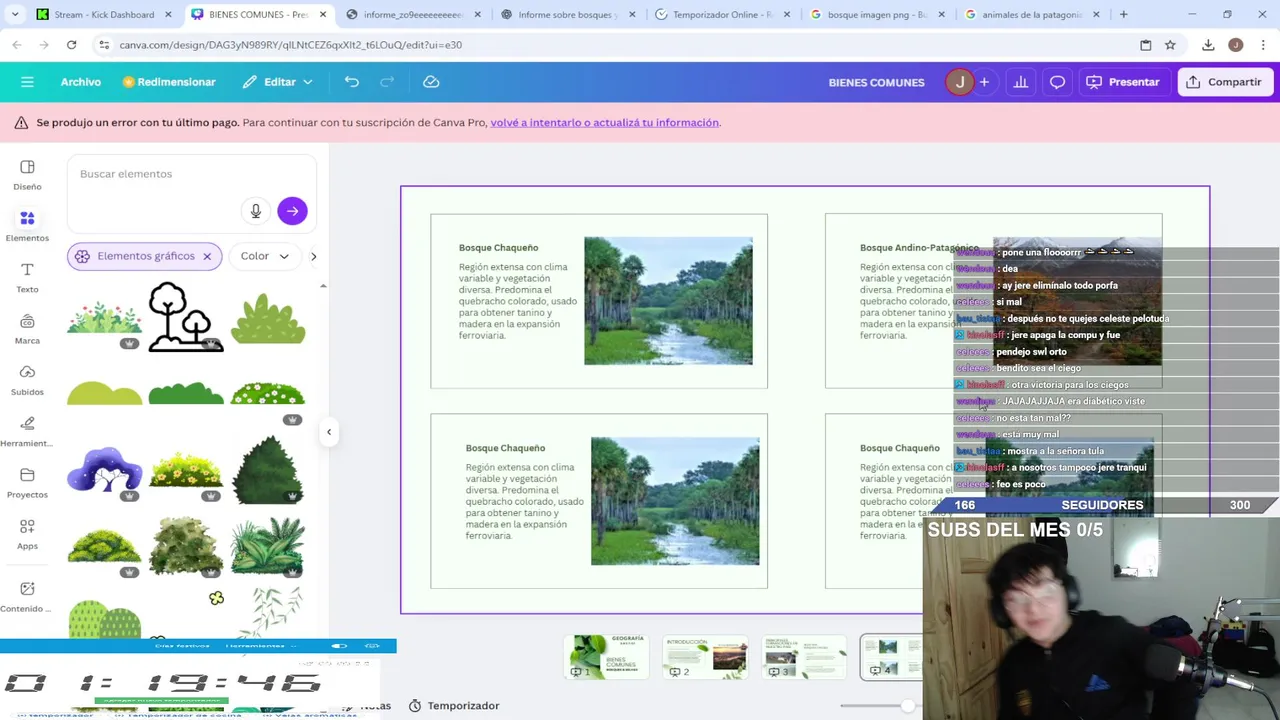
Task: Open browser three-dot menu
Action: click(1263, 45)
